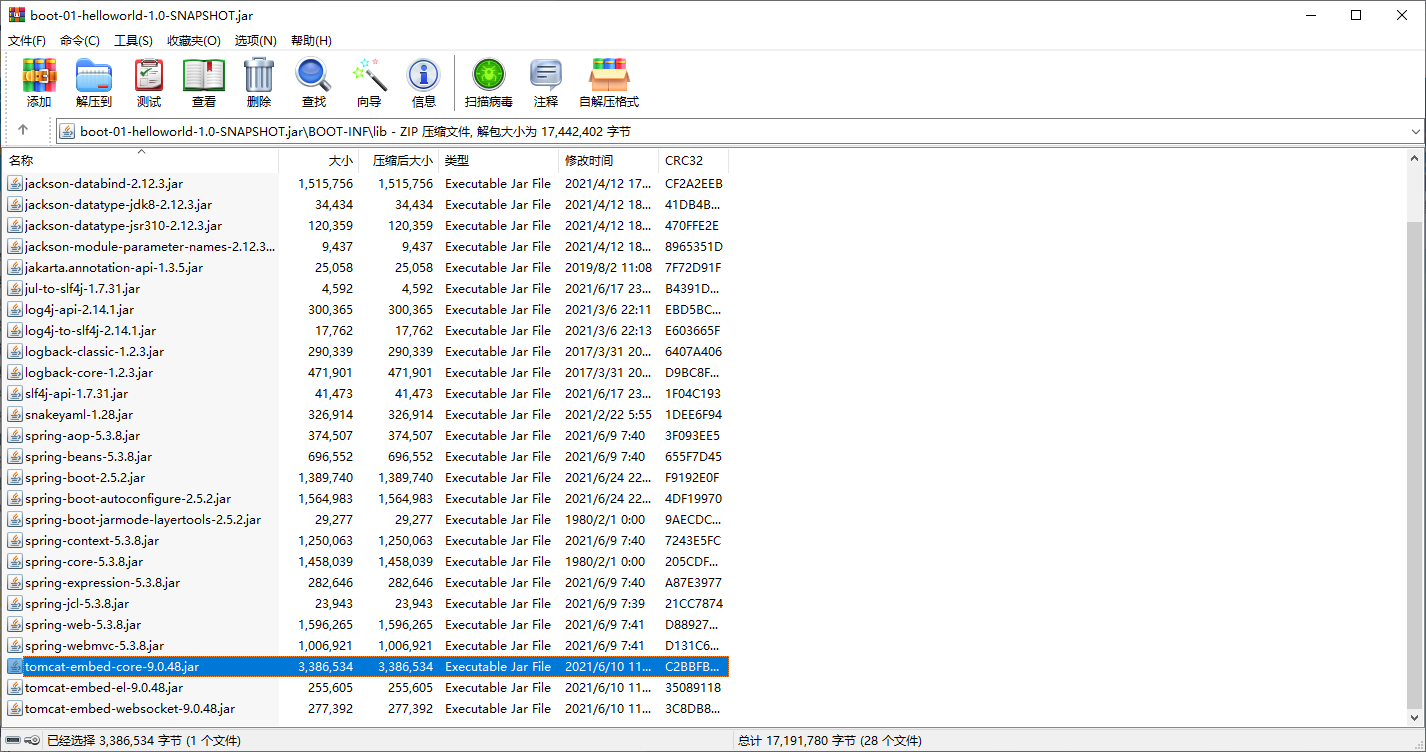This screenshot has height=752, width=1426.
Task: Select jul-to-slf4j-1.7.31.jar file
Action: tap(82, 288)
